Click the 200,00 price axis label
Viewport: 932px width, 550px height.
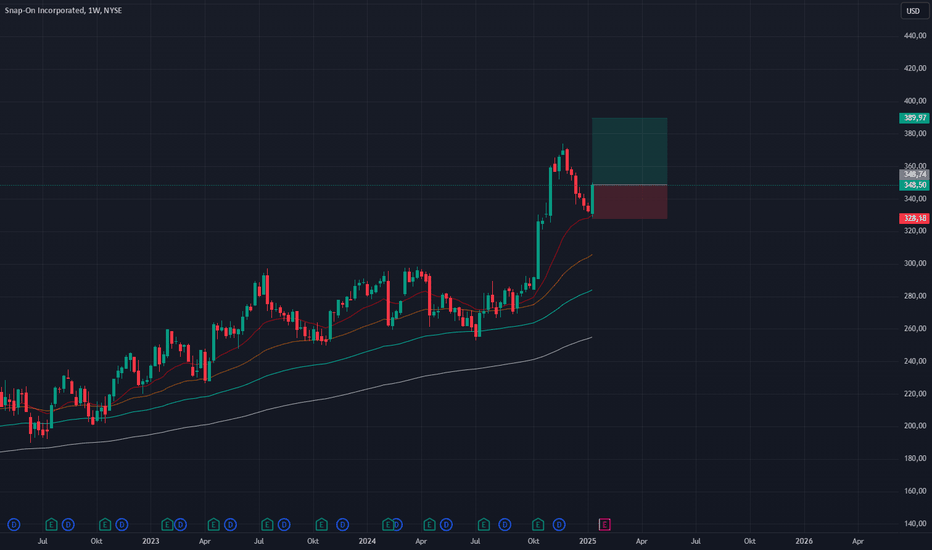point(915,426)
